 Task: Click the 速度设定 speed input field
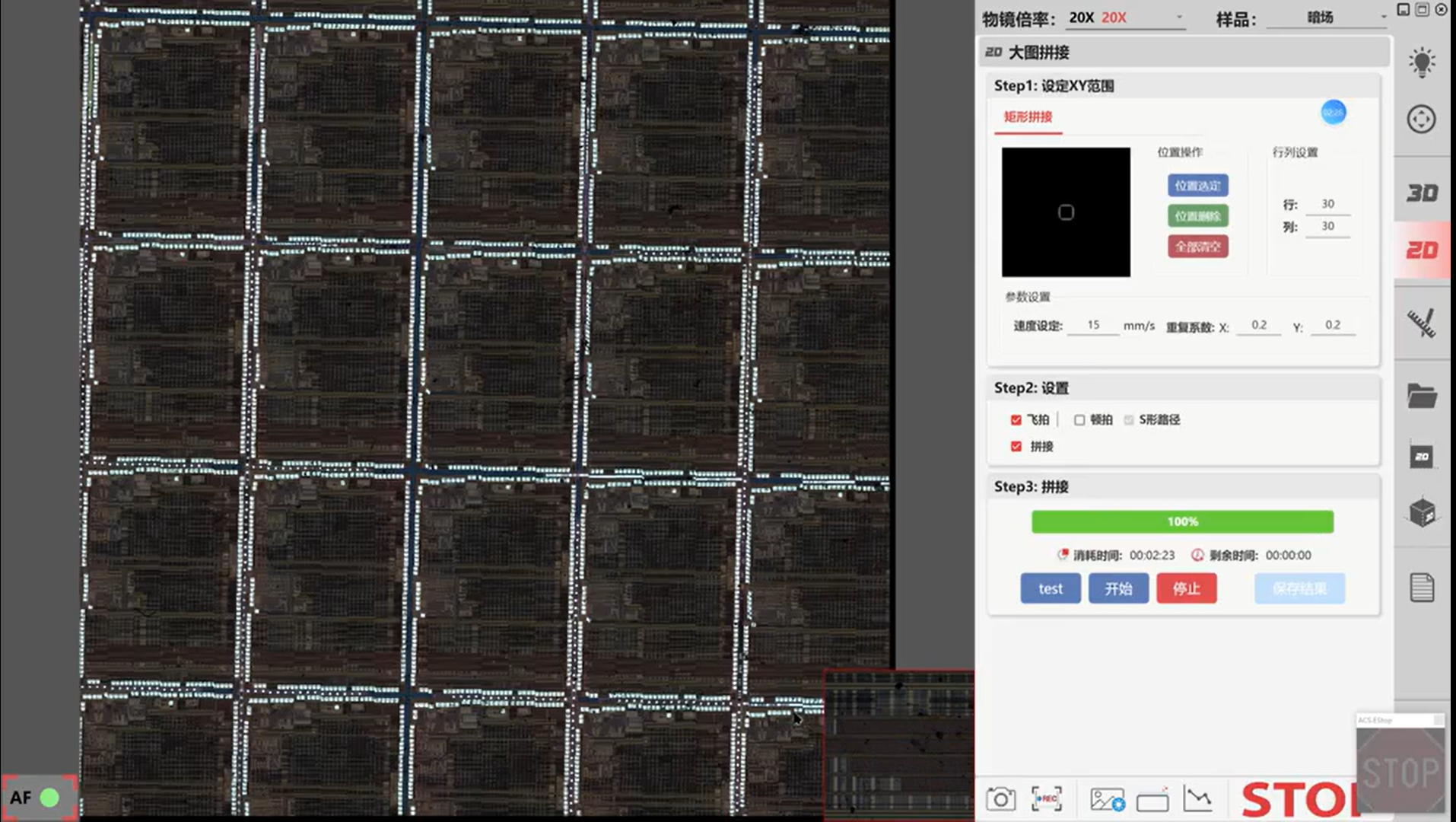pyautogui.click(x=1093, y=325)
